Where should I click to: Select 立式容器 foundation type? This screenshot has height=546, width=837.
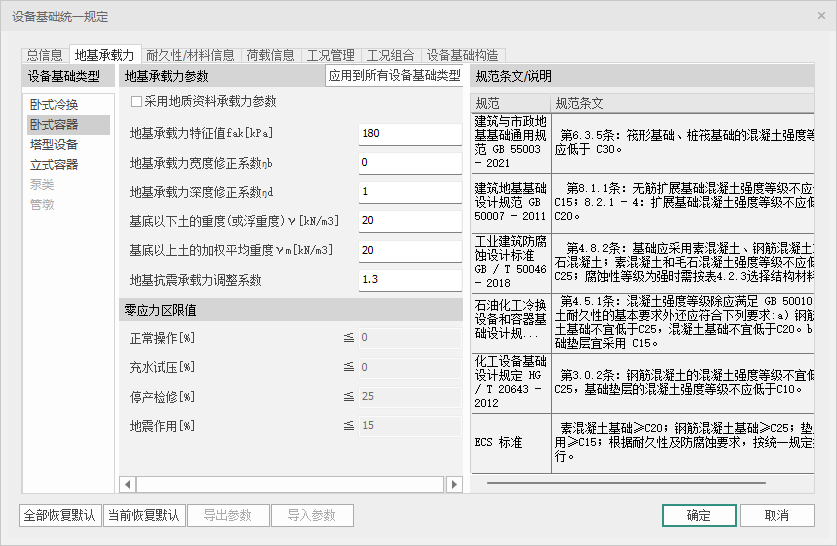54,165
